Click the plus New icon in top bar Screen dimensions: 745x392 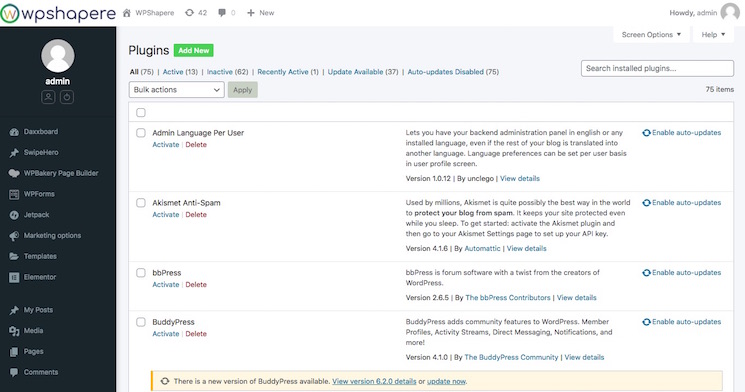coord(251,13)
